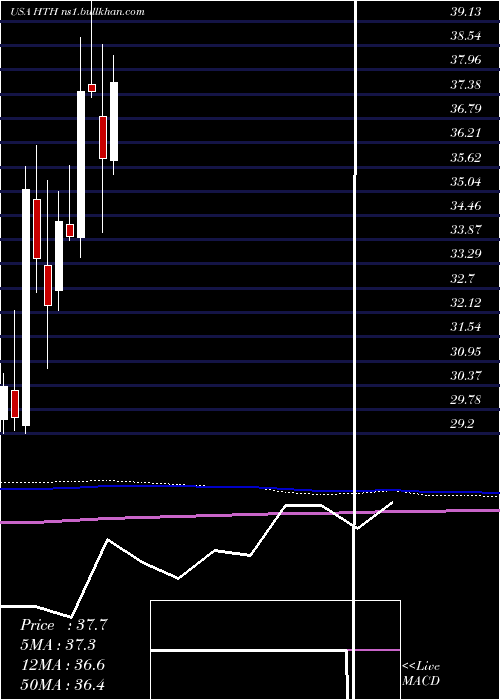Select the tallest white candlestick from 29.2 to 35
Image resolution: width=500 pixels, height=700 pixels.
click(x=26, y=308)
